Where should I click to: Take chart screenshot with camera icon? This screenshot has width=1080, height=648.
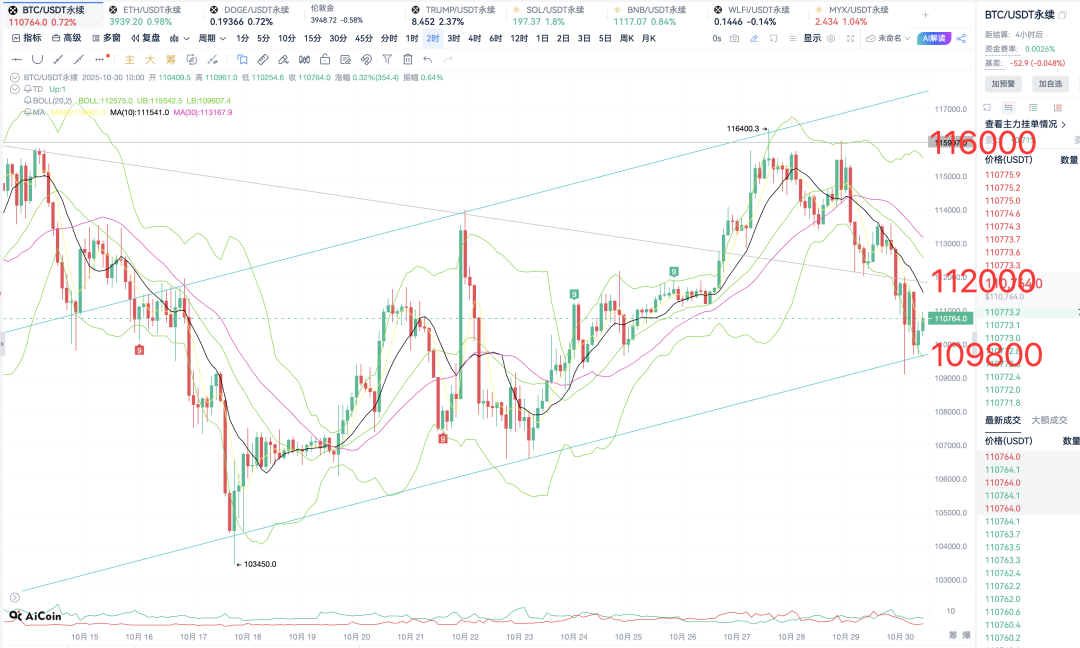pyautogui.click(x=735, y=38)
